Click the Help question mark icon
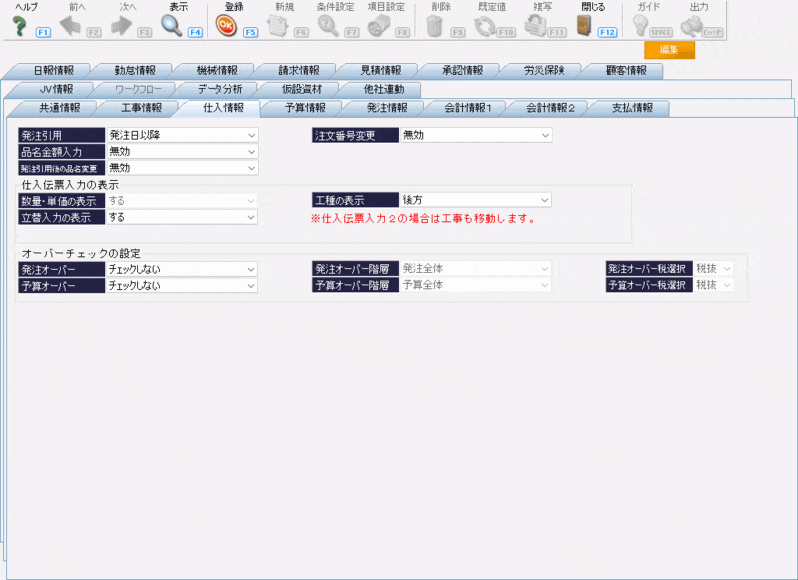This screenshot has height=580, width=798. (19, 26)
